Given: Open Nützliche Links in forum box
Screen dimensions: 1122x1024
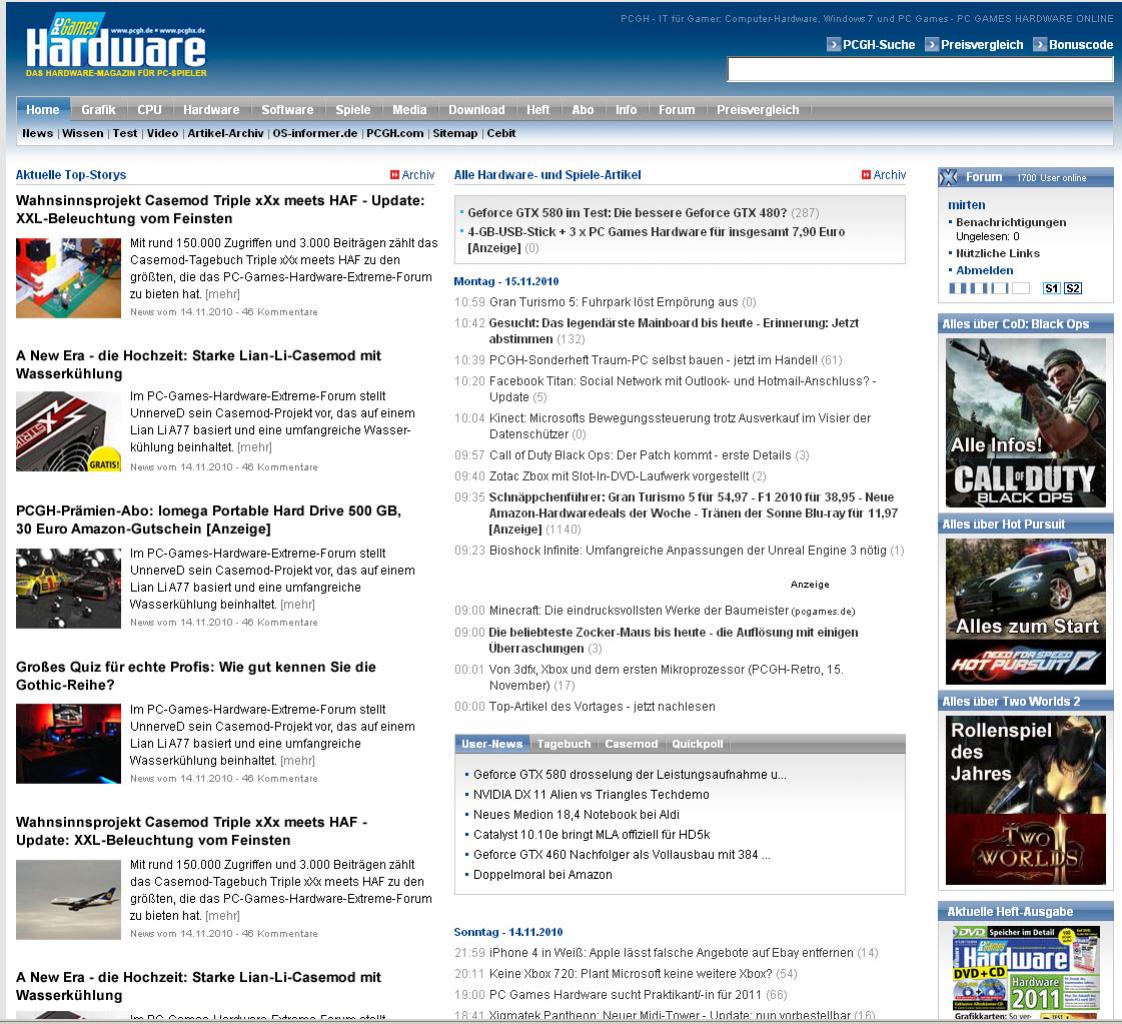Looking at the screenshot, I should click(x=997, y=253).
